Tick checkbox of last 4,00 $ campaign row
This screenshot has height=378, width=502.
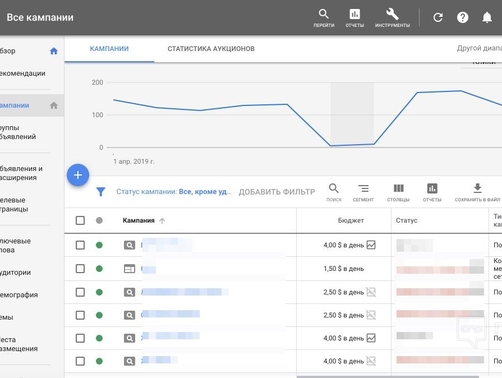click(x=80, y=361)
